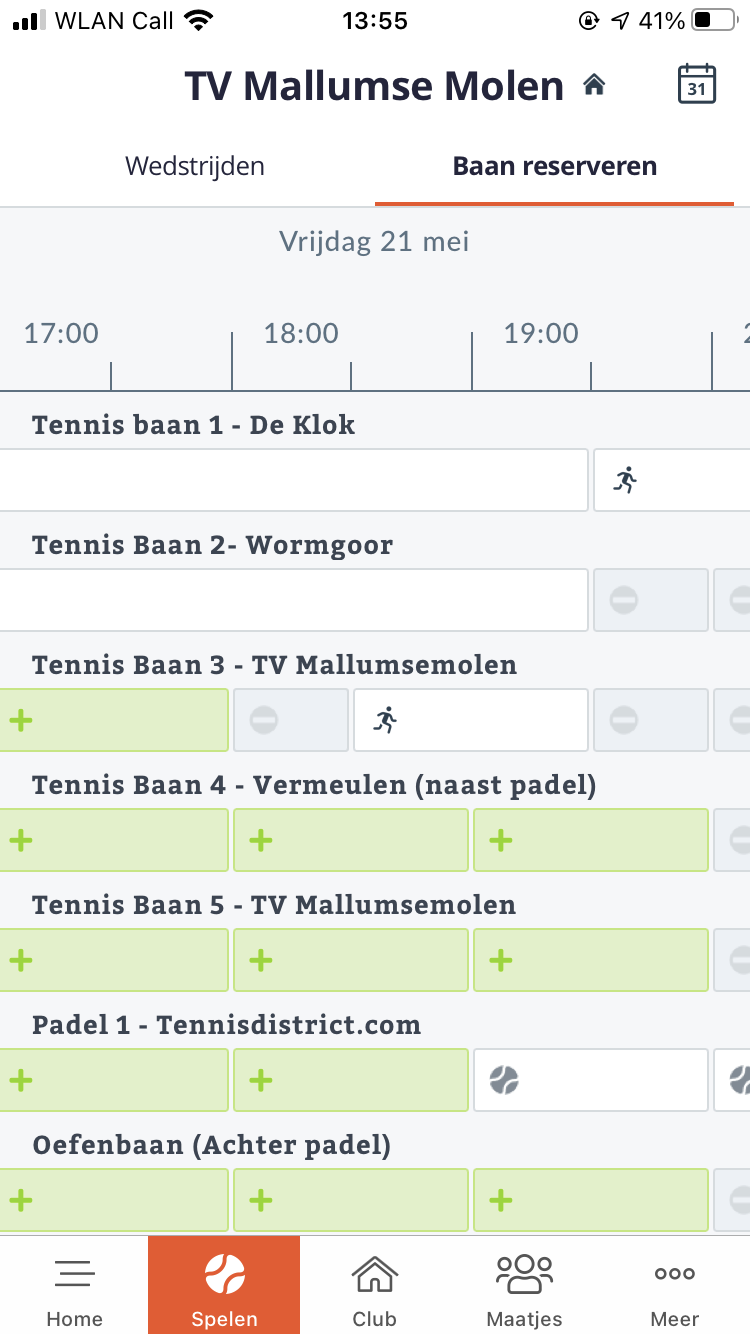Reserve Tennis Baan 4 at 18:00
750x1334 pixels.
350,840
